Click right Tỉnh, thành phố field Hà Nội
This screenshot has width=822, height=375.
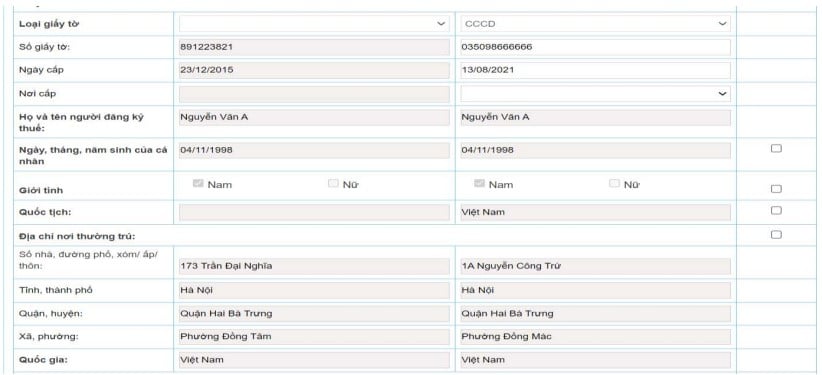click(595, 291)
